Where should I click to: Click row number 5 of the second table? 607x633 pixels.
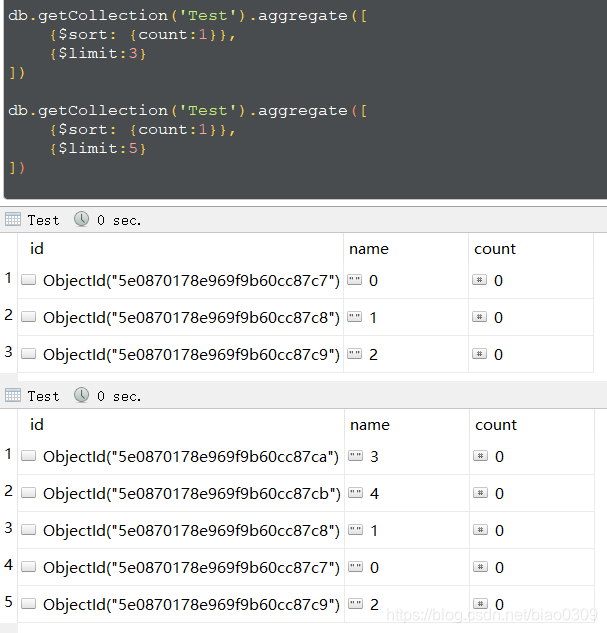[8, 602]
